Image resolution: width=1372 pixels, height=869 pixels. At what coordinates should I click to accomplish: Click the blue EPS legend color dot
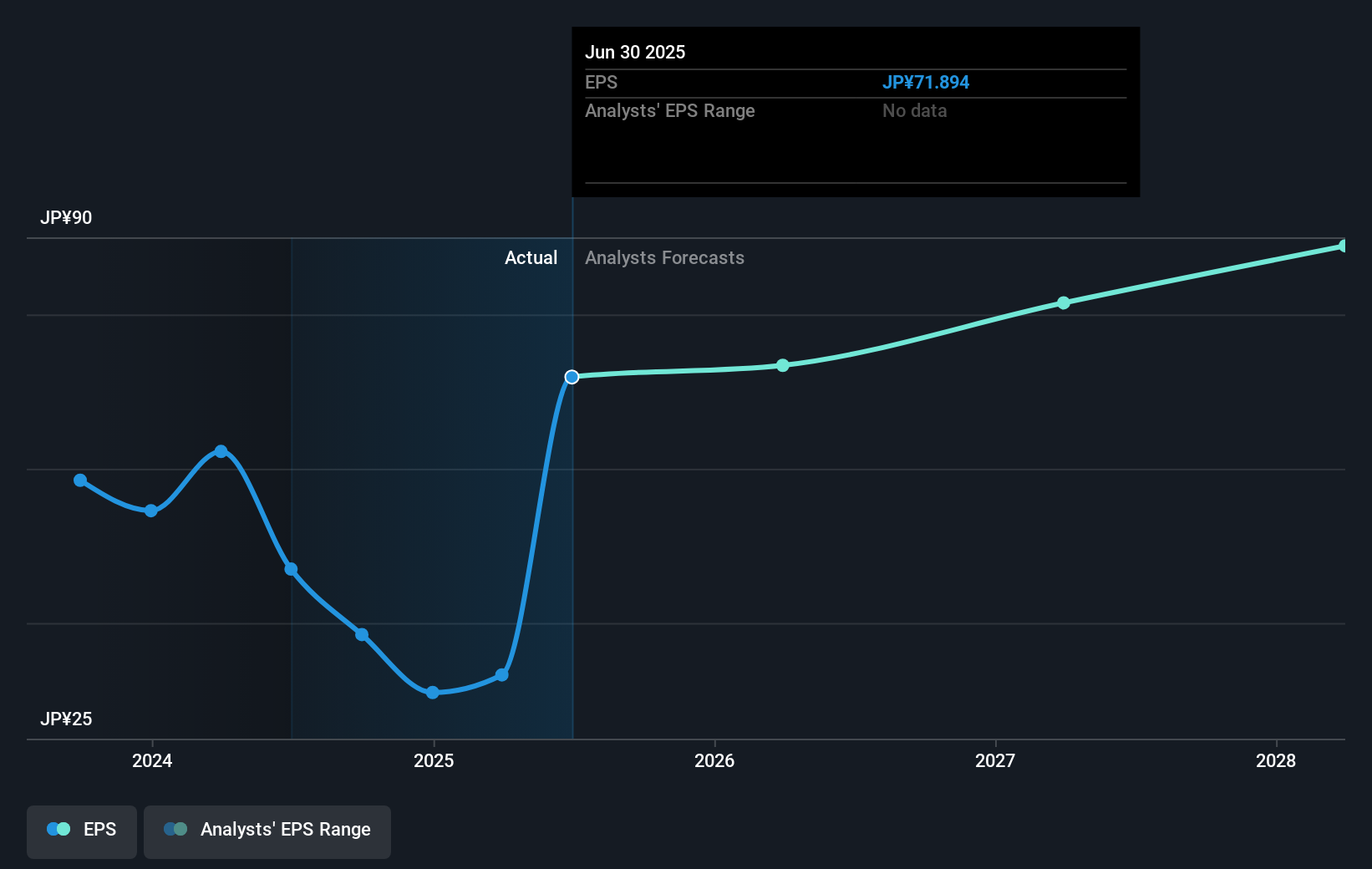[53, 829]
